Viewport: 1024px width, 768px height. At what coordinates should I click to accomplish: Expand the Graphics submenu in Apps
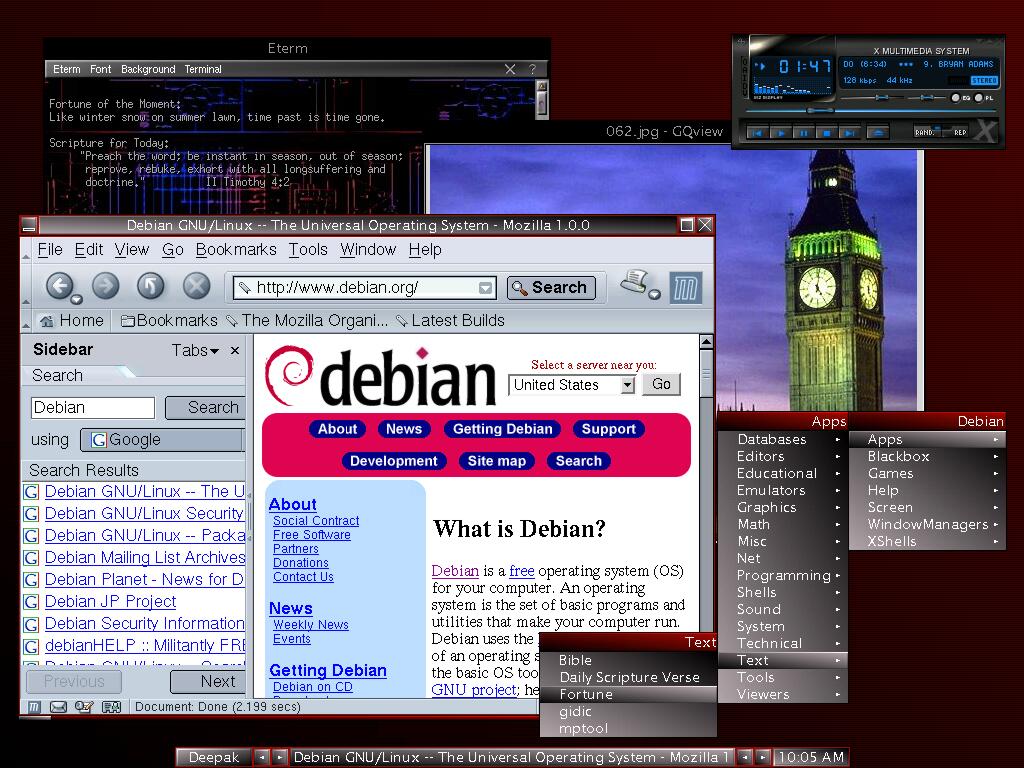[x=782, y=507]
